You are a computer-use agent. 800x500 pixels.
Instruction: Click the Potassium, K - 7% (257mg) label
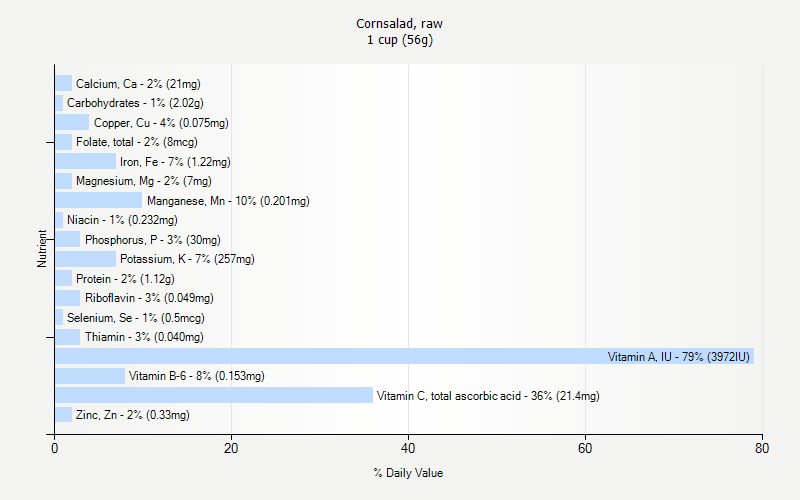(x=187, y=259)
